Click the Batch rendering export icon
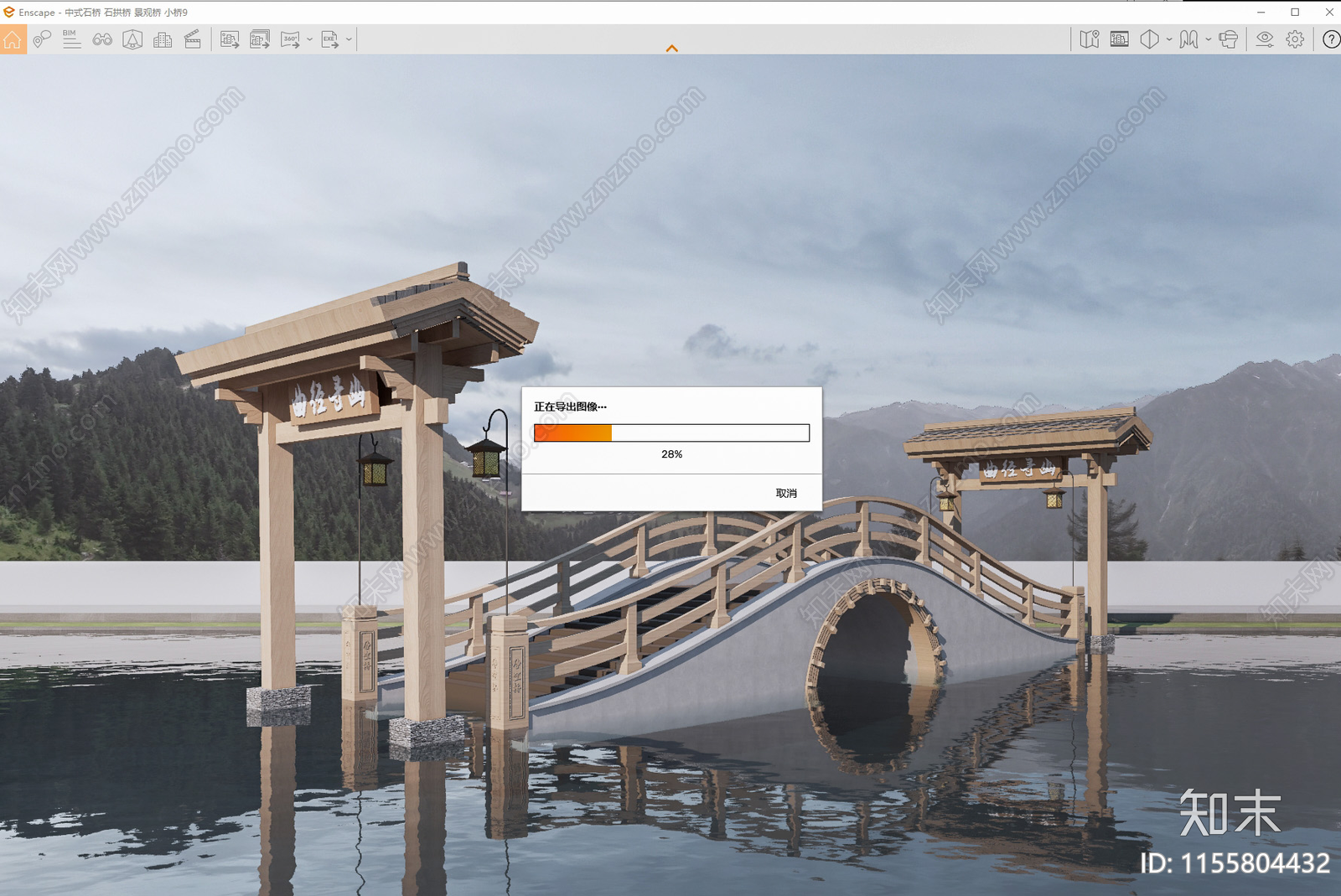Viewport: 1341px width, 896px height. (x=260, y=39)
